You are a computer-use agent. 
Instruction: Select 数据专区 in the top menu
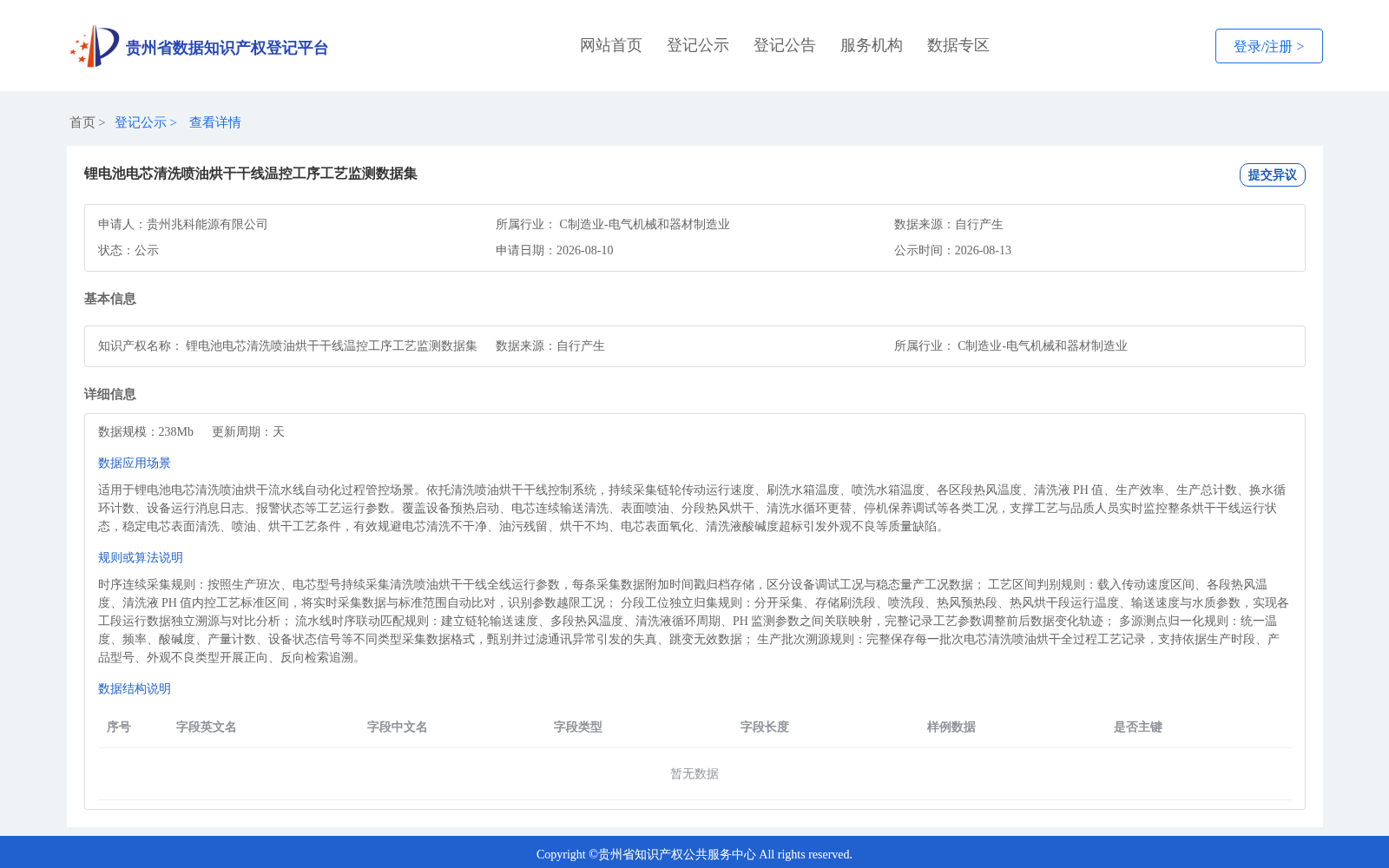958,45
